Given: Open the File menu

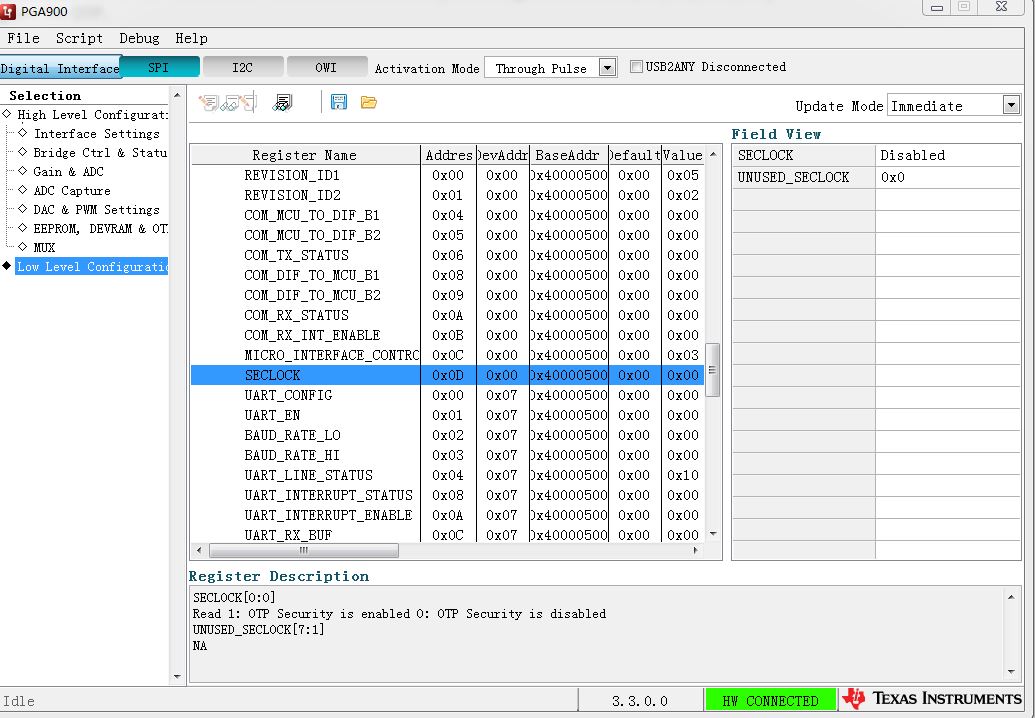Looking at the screenshot, I should pos(23,38).
